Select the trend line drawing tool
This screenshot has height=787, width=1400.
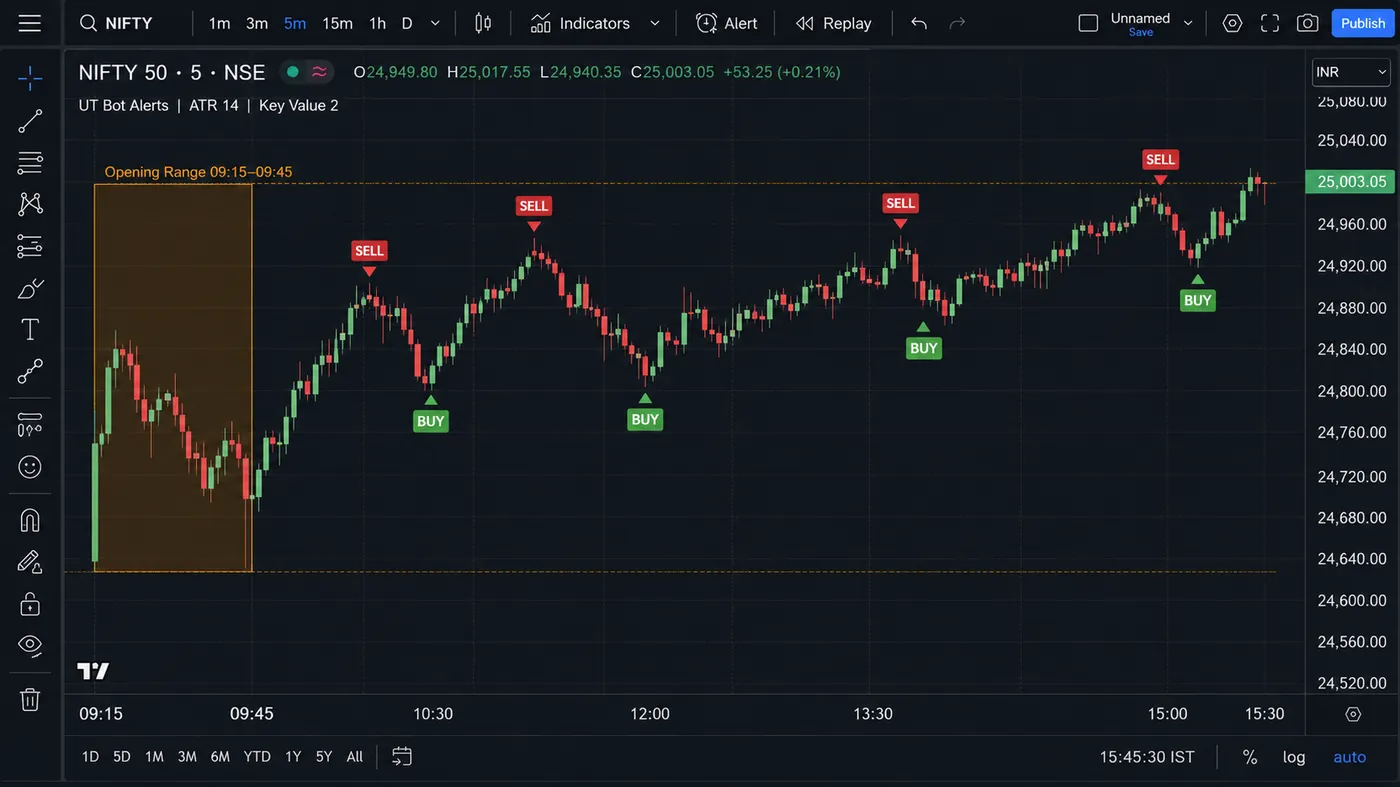30,121
